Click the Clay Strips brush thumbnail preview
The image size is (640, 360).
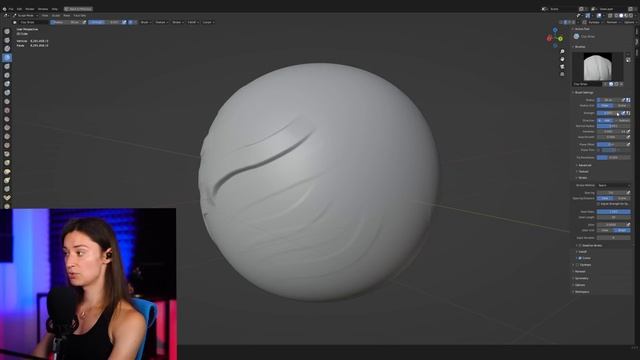598,67
